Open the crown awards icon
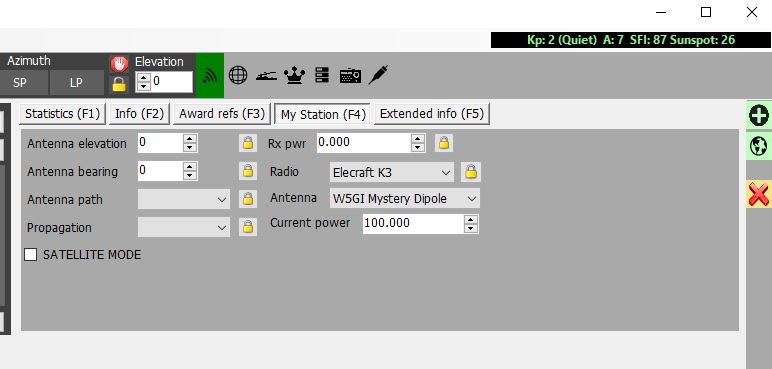Image resolution: width=772 pixels, height=369 pixels. pyautogui.click(x=294, y=75)
